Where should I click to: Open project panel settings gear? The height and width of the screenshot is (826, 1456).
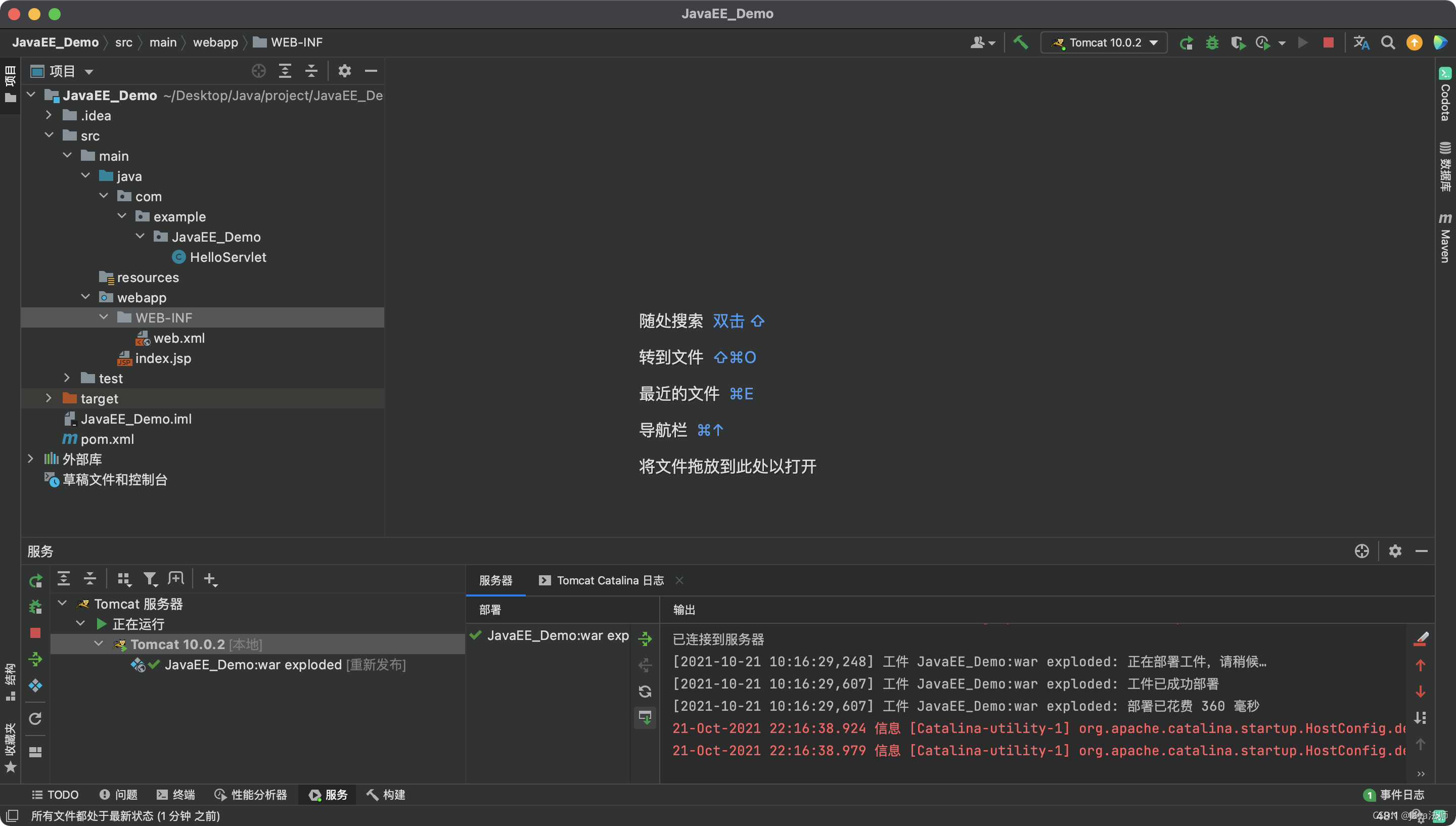click(x=344, y=71)
